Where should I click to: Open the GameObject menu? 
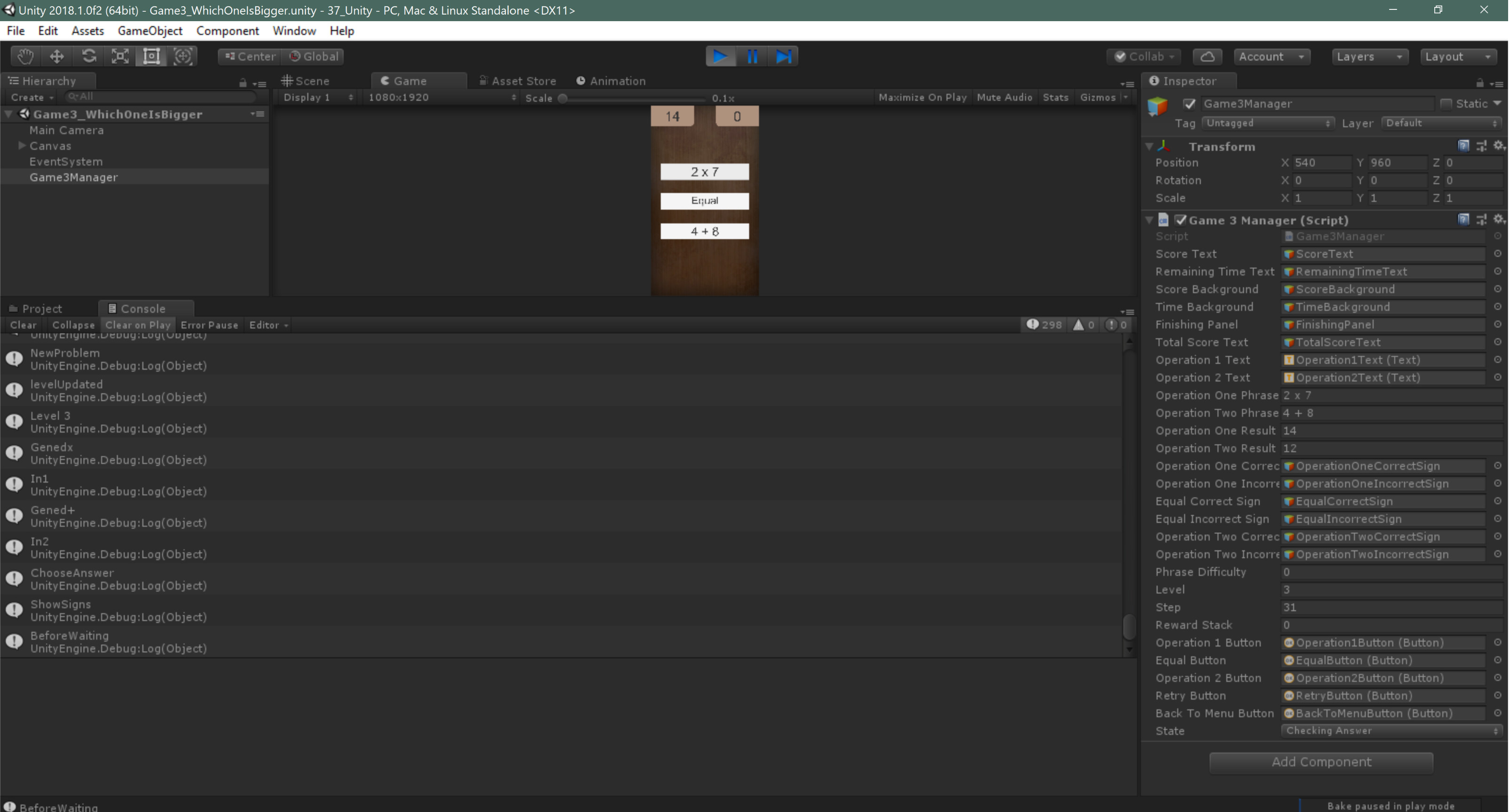[x=149, y=31]
